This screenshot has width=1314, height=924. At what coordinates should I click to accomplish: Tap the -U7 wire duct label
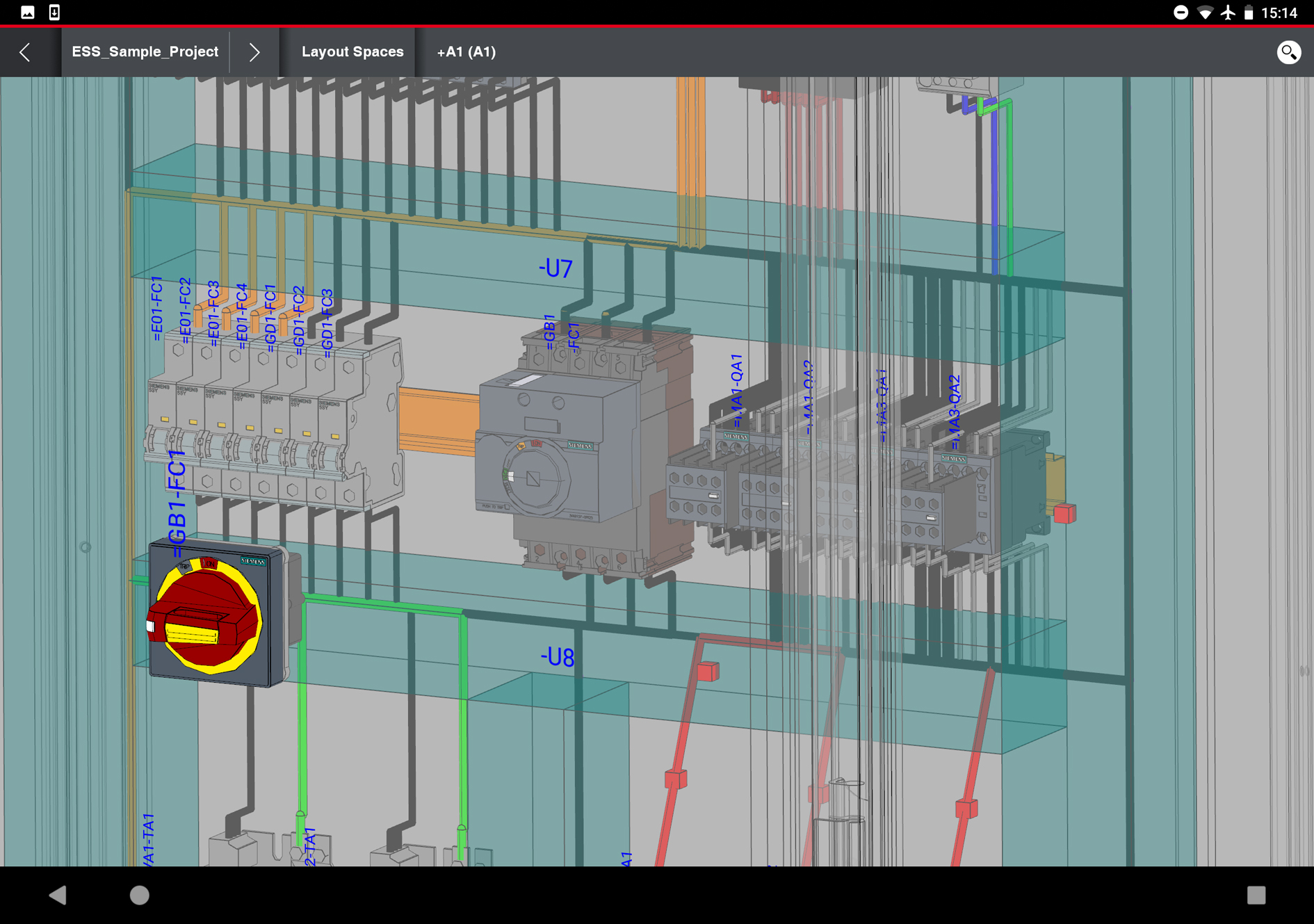click(555, 268)
